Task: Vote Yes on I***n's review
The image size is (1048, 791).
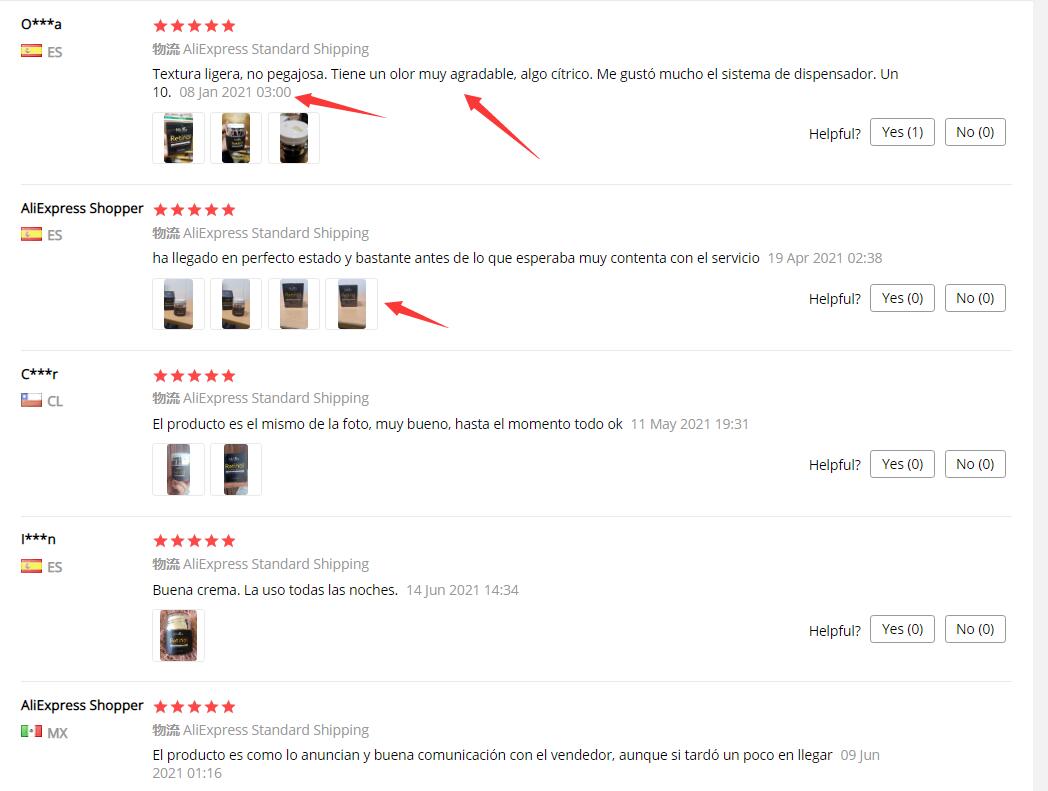Action: 902,629
